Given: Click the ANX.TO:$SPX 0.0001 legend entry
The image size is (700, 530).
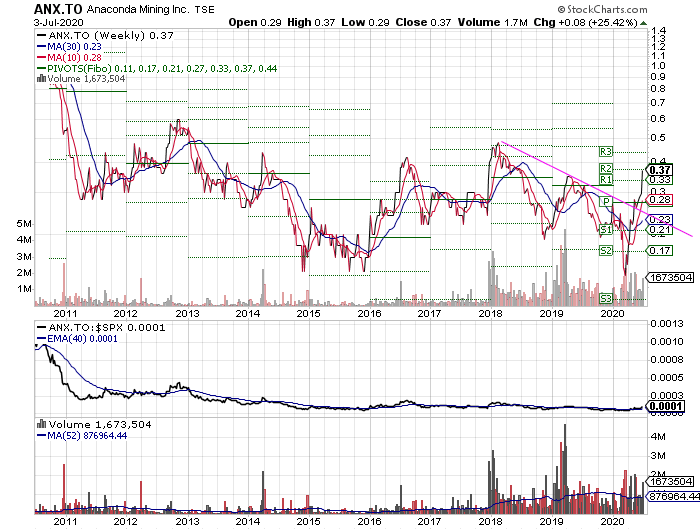Looking at the screenshot, I should click(107, 327).
